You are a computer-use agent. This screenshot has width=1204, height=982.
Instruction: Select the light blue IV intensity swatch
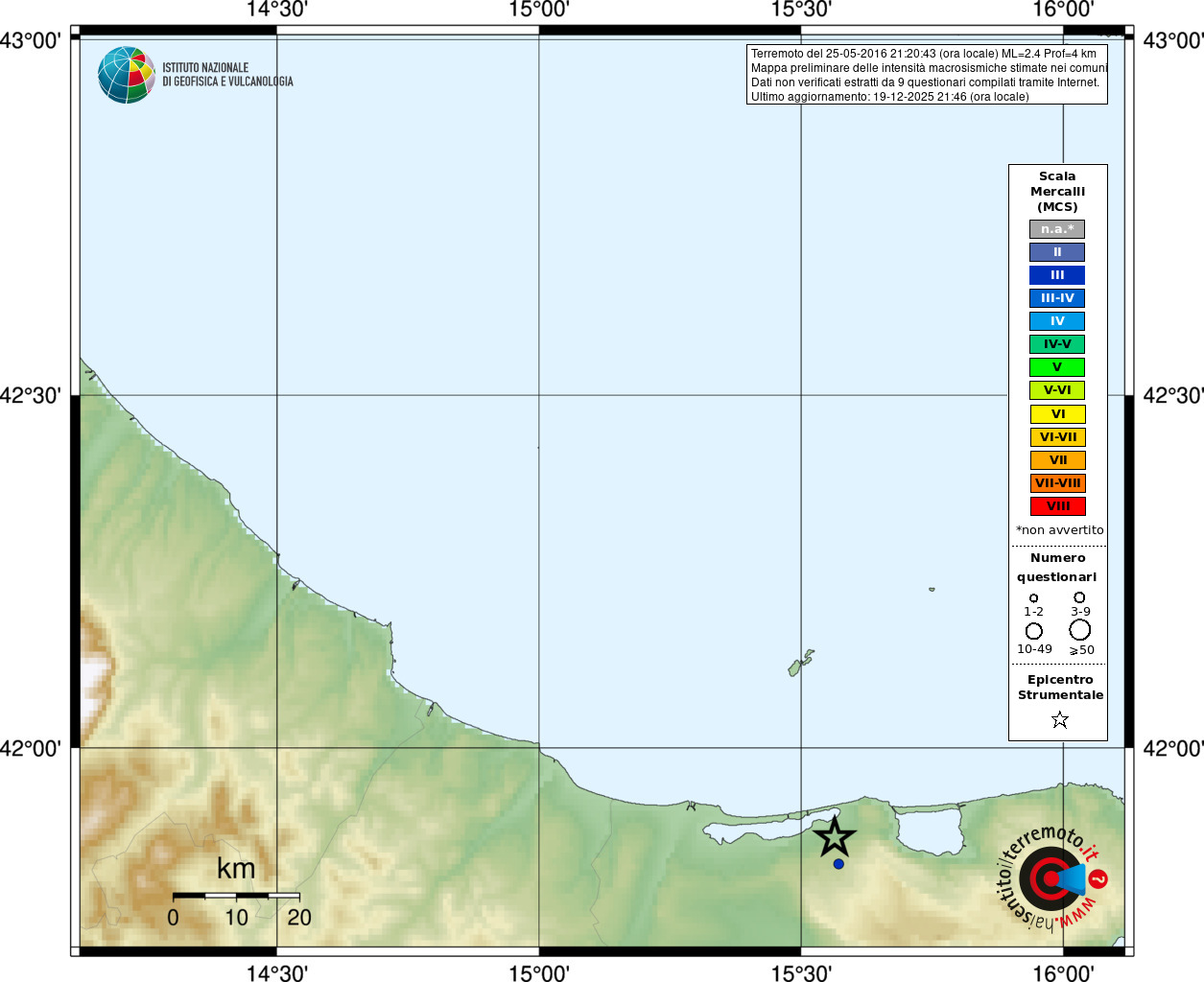pos(1057,321)
